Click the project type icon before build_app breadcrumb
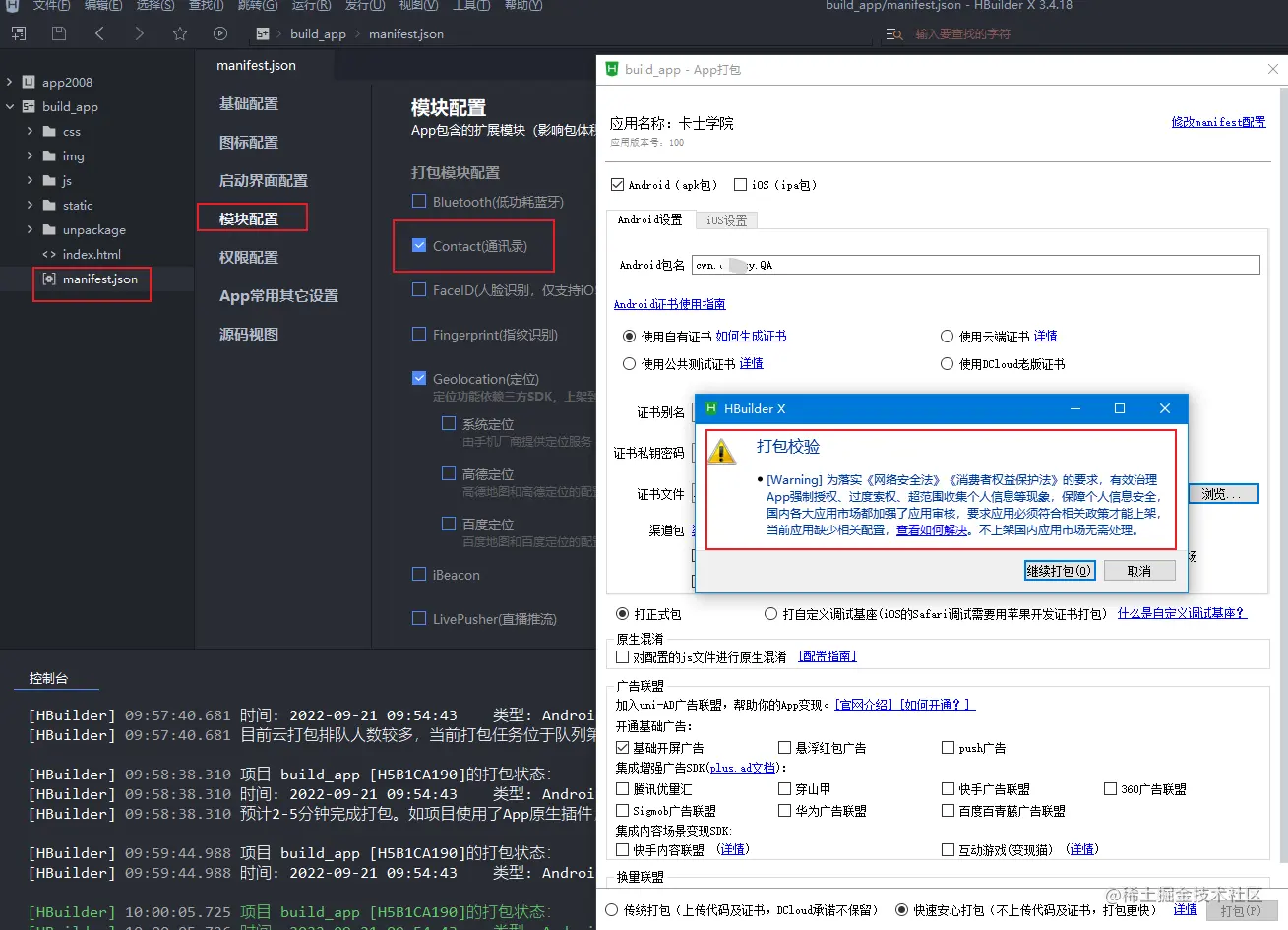The height and width of the screenshot is (930, 1288). coord(263,33)
